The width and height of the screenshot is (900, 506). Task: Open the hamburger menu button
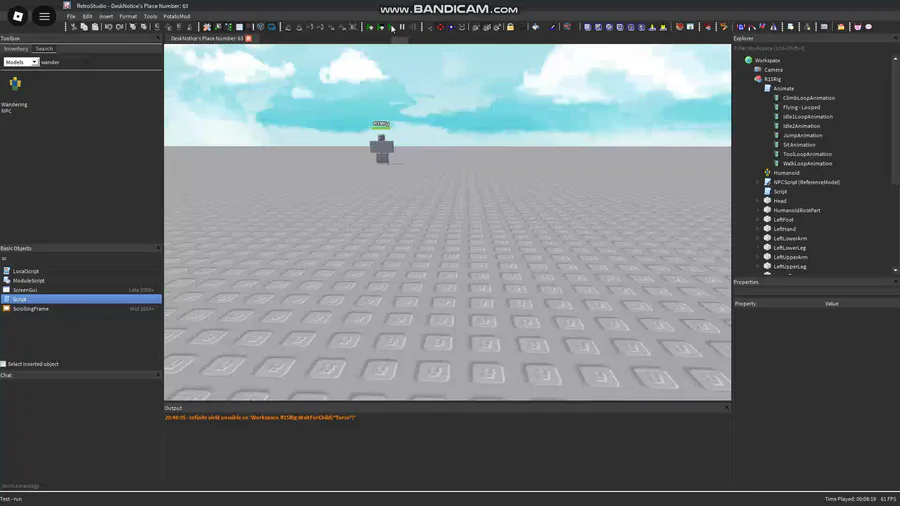44,16
